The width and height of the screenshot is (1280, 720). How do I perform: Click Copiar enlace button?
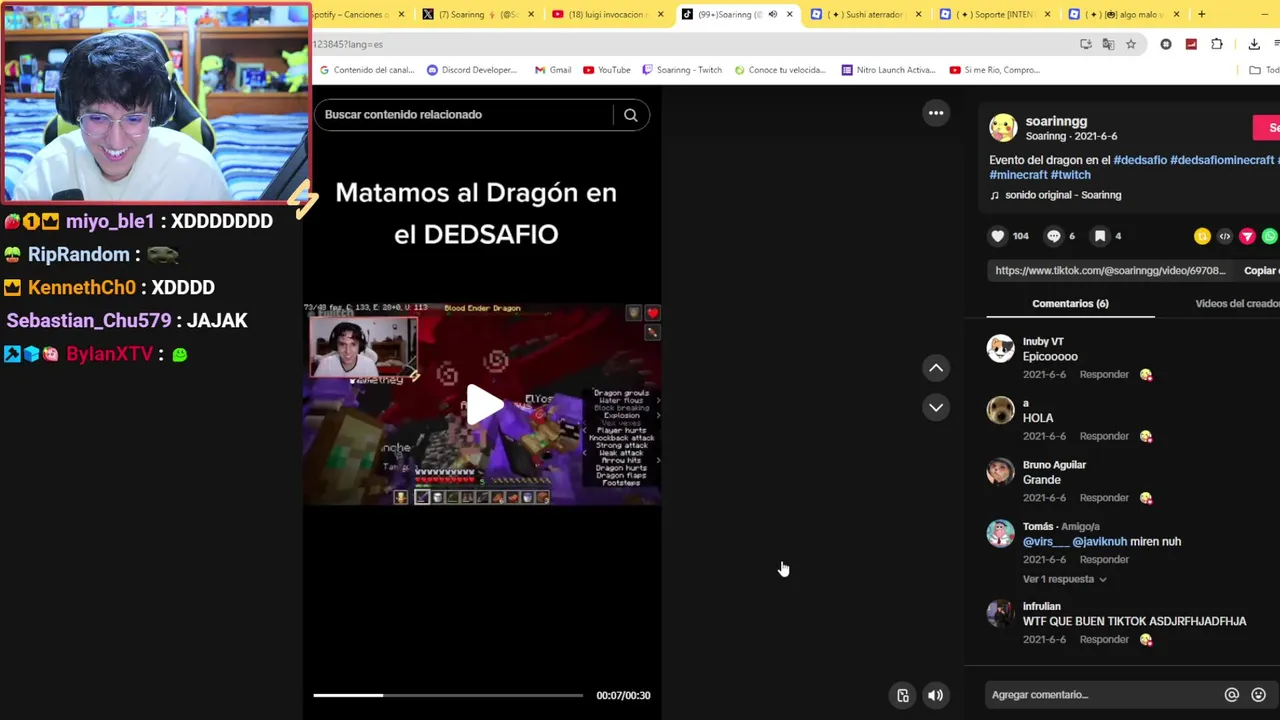pyautogui.click(x=1261, y=271)
